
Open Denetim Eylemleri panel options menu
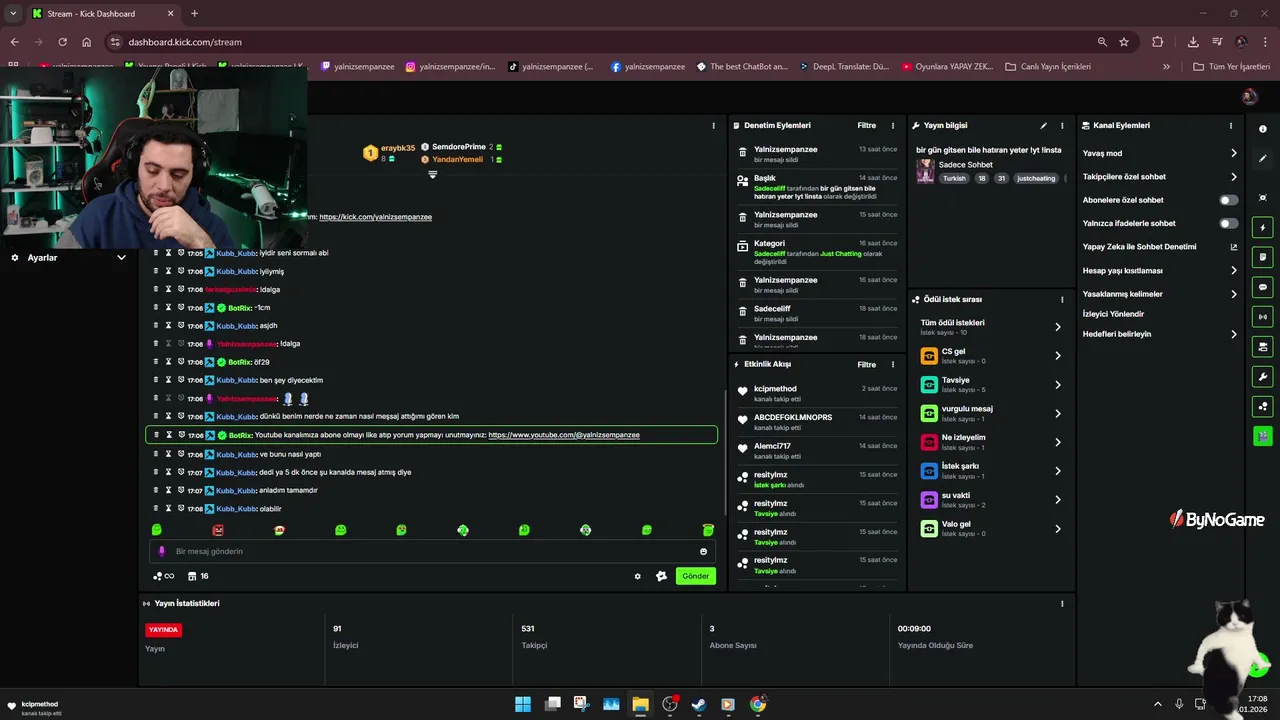click(x=893, y=126)
